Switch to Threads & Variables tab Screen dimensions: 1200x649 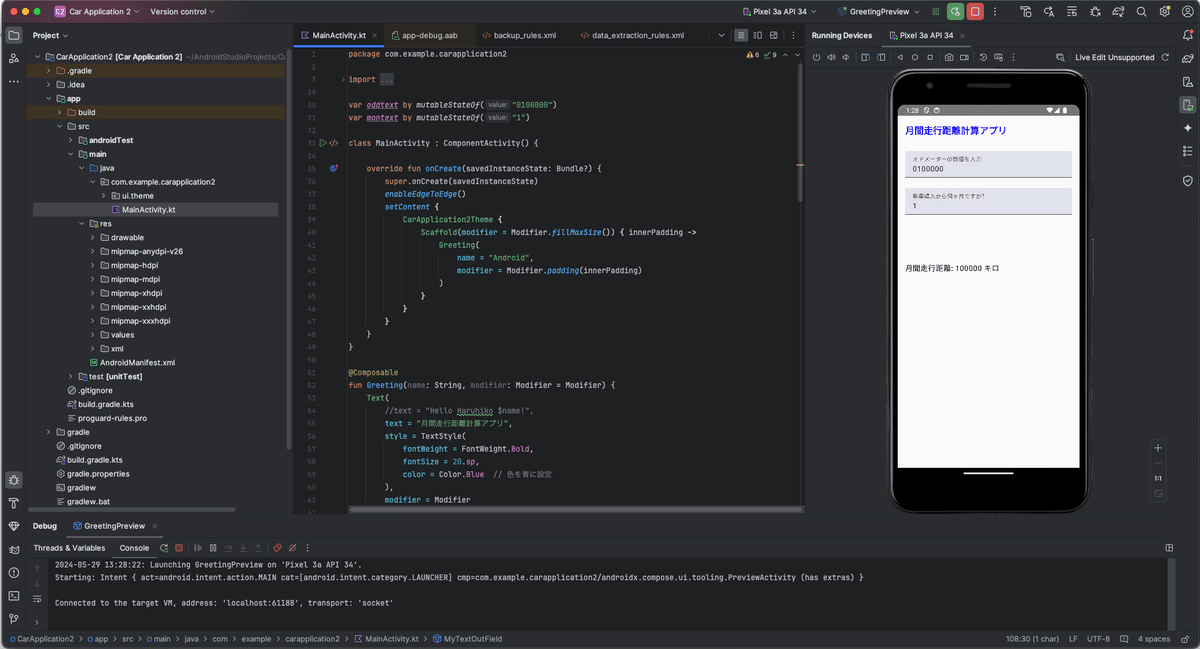click(69, 548)
